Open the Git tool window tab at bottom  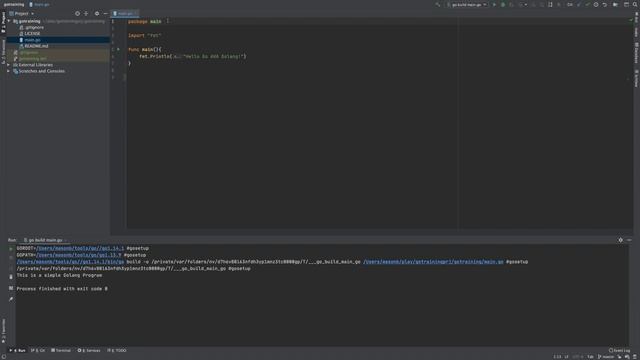[38, 350]
